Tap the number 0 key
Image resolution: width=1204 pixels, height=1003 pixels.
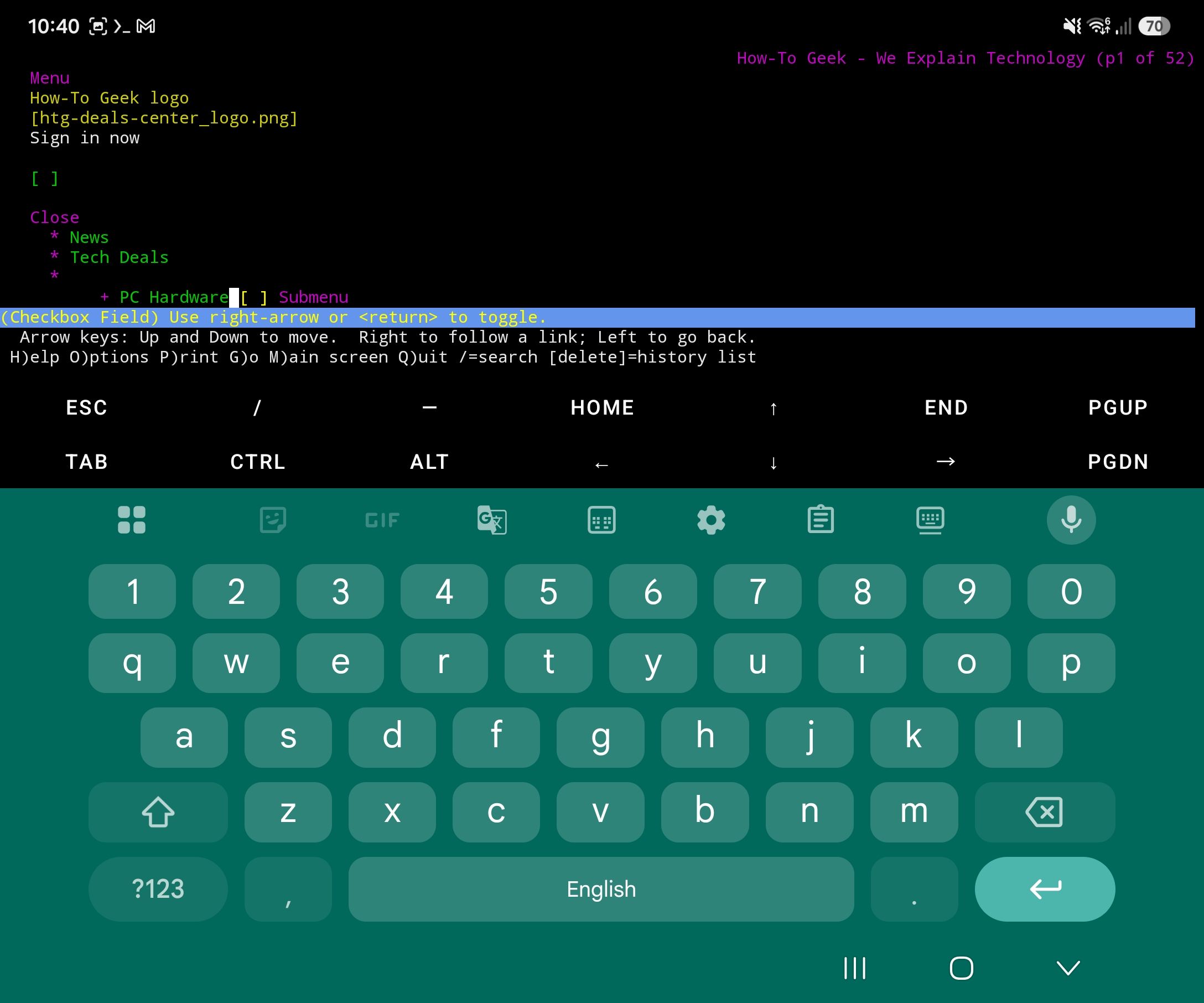[1071, 591]
